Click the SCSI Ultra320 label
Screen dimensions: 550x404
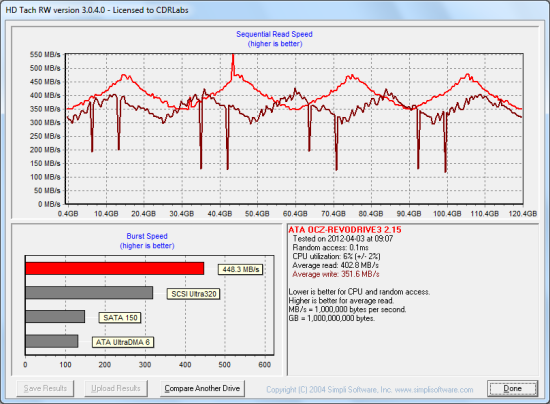(x=194, y=294)
